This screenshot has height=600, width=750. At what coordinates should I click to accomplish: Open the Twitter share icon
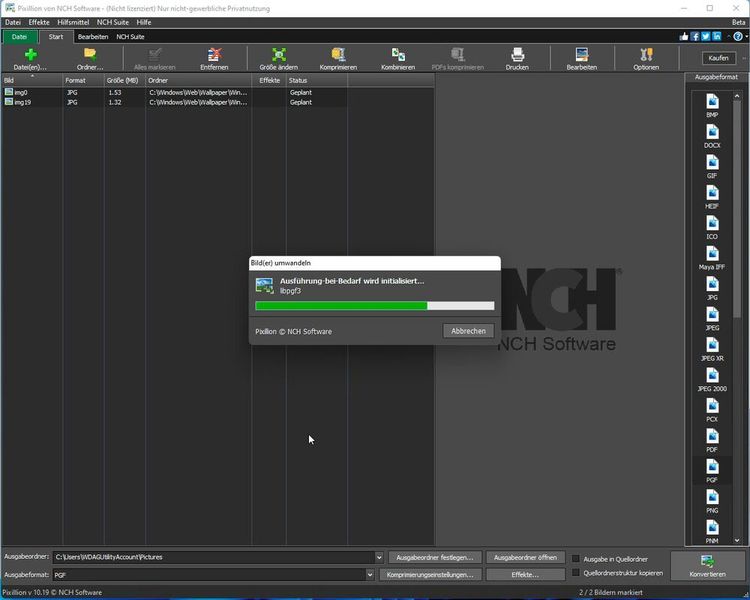tap(706, 36)
